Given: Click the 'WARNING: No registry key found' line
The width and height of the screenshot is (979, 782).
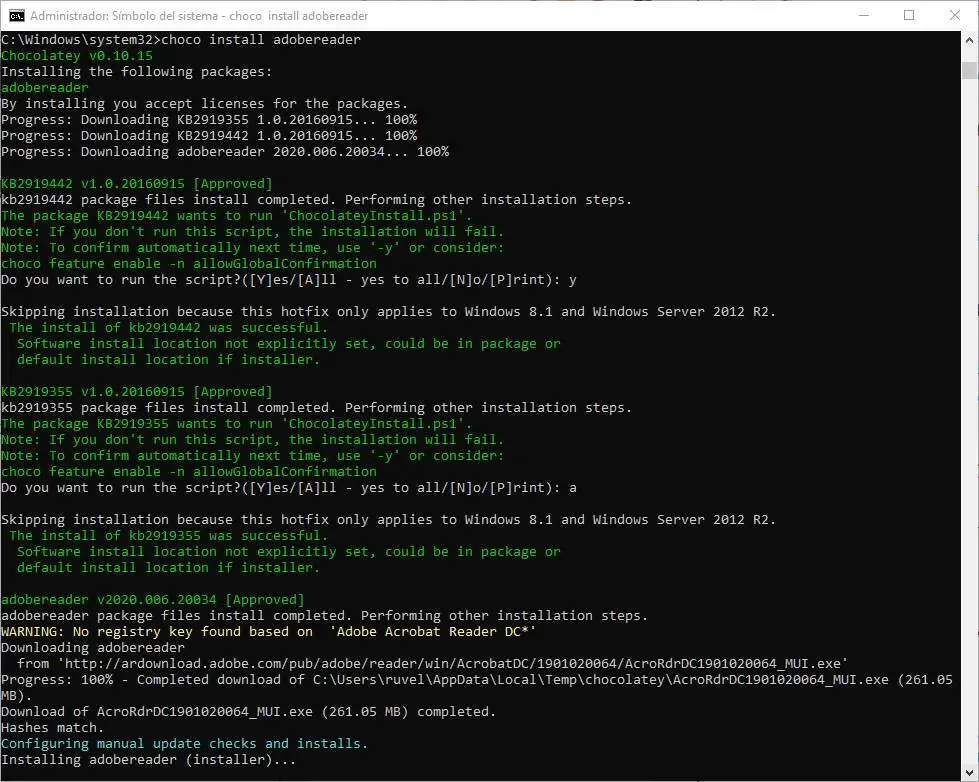Looking at the screenshot, I should 268,631.
